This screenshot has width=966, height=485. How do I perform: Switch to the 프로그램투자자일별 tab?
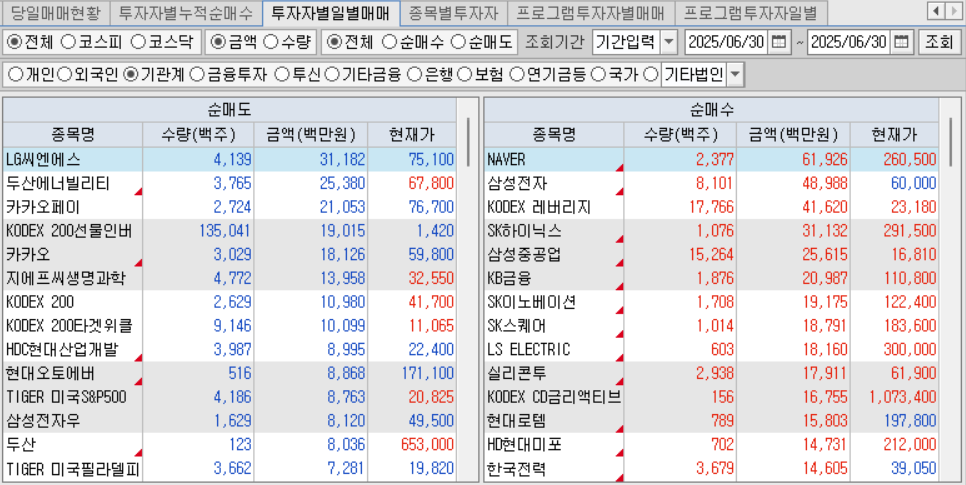tap(751, 12)
